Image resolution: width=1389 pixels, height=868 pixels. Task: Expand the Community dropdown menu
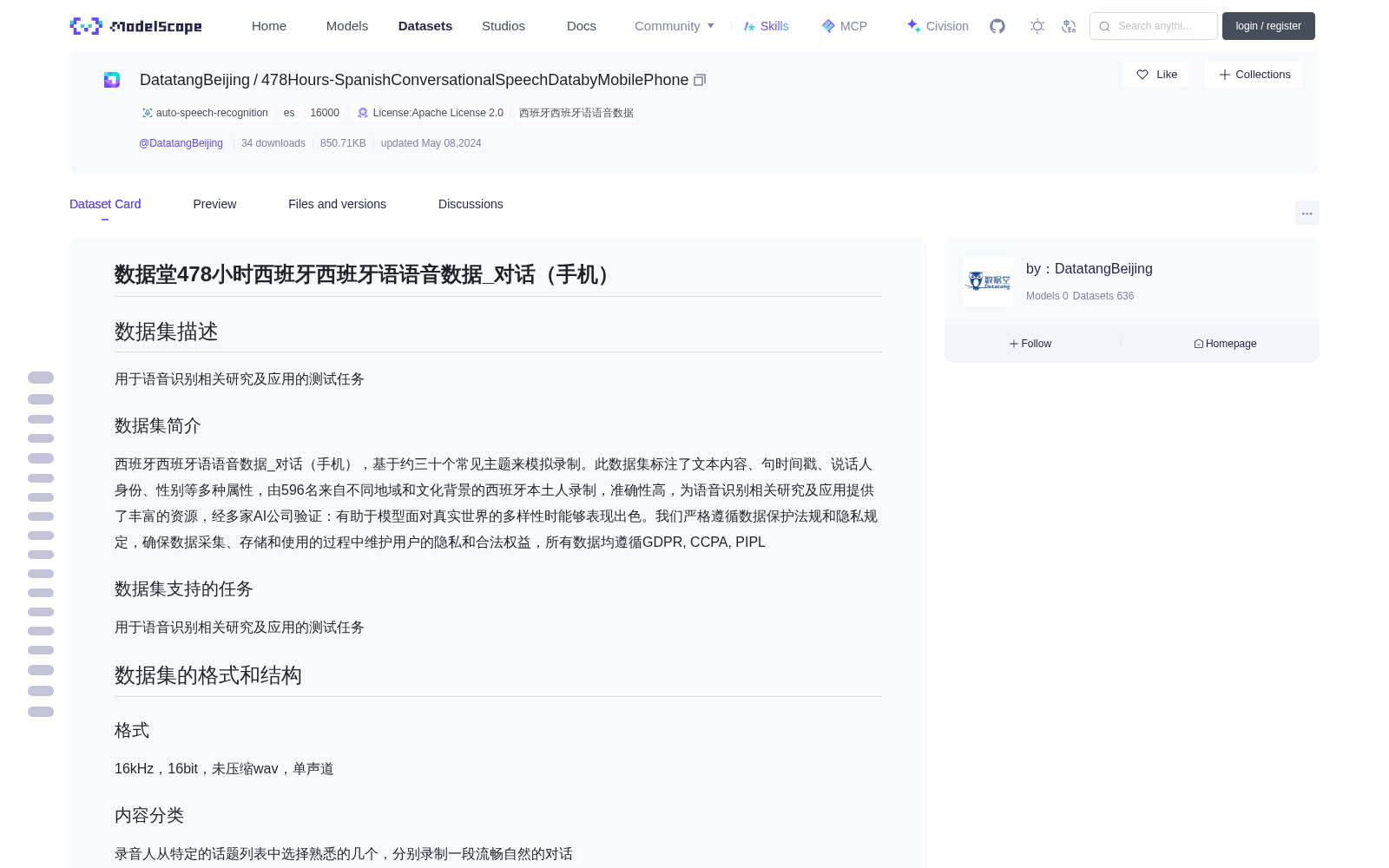675,26
